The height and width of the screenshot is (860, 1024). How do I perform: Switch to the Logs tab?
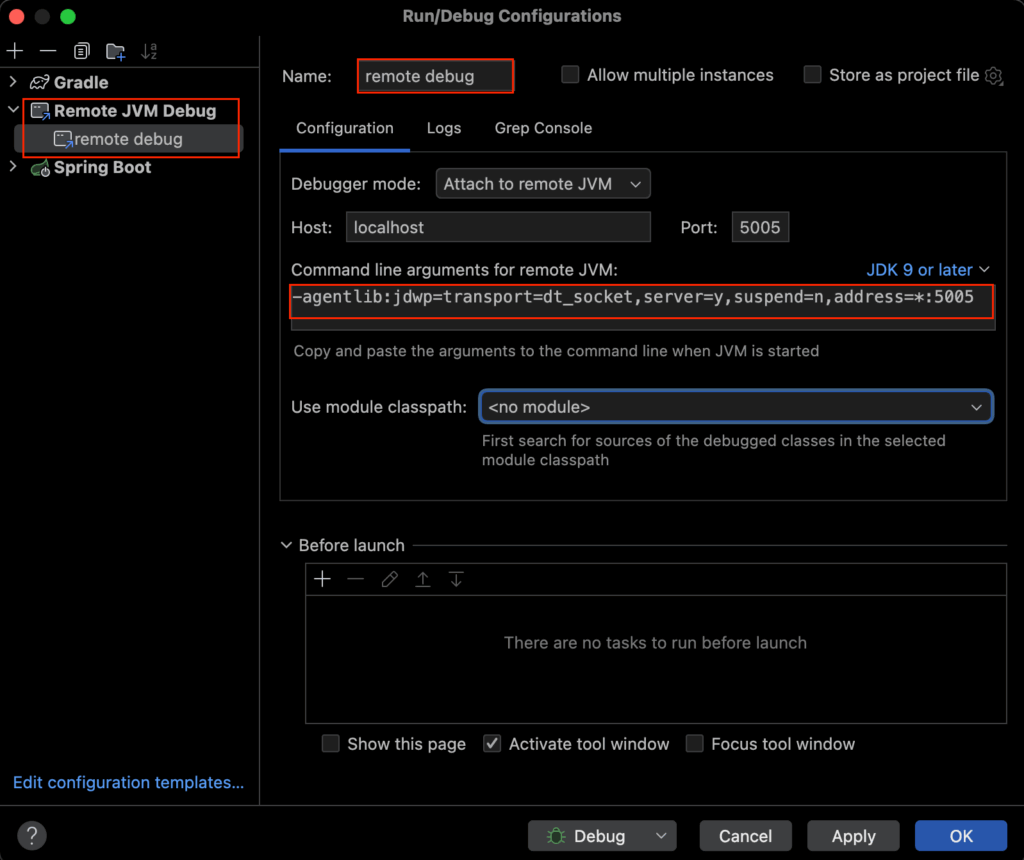click(x=444, y=128)
